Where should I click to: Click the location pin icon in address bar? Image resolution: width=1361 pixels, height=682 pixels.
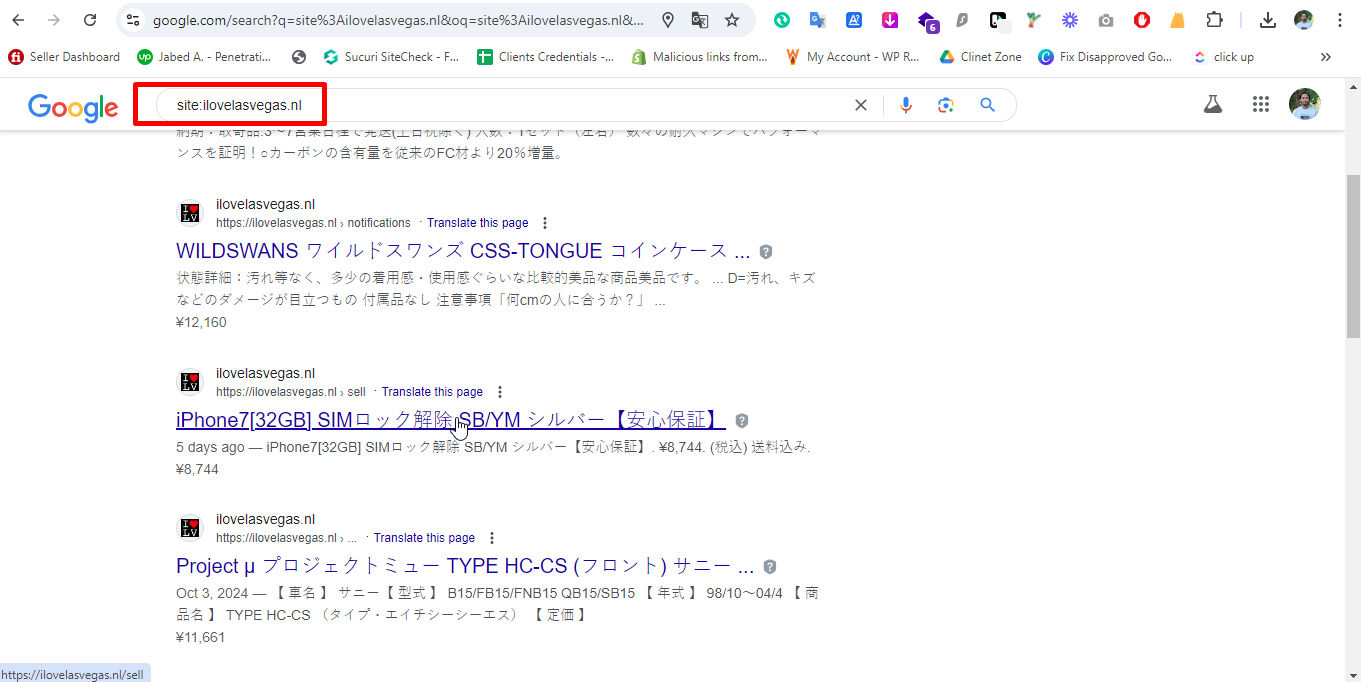coord(668,20)
